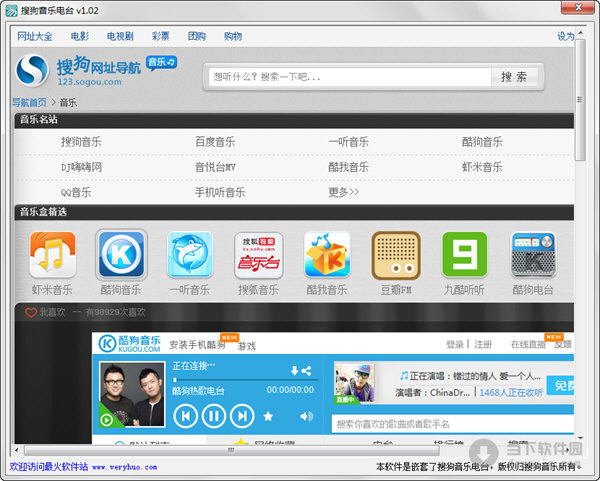Open the 酷狗电台 radio icon
Screen dimensions: 600x481
click(x=533, y=255)
